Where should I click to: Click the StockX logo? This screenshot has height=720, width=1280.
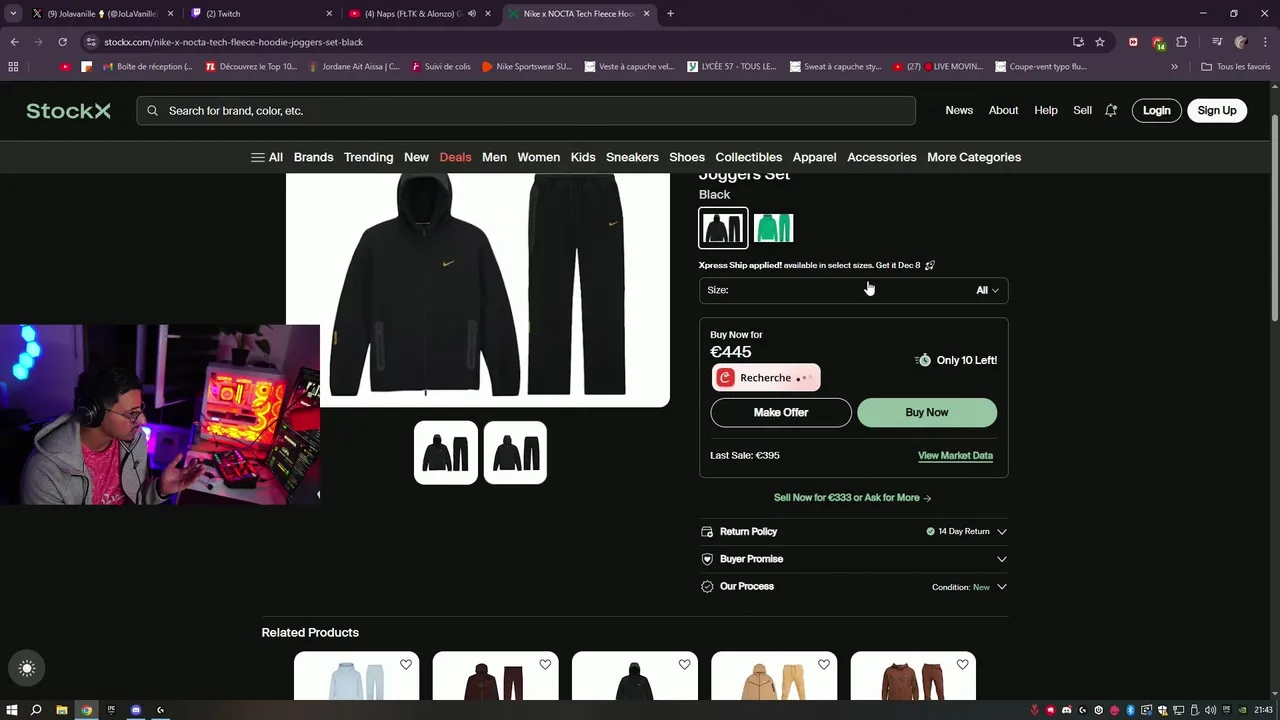(x=68, y=111)
